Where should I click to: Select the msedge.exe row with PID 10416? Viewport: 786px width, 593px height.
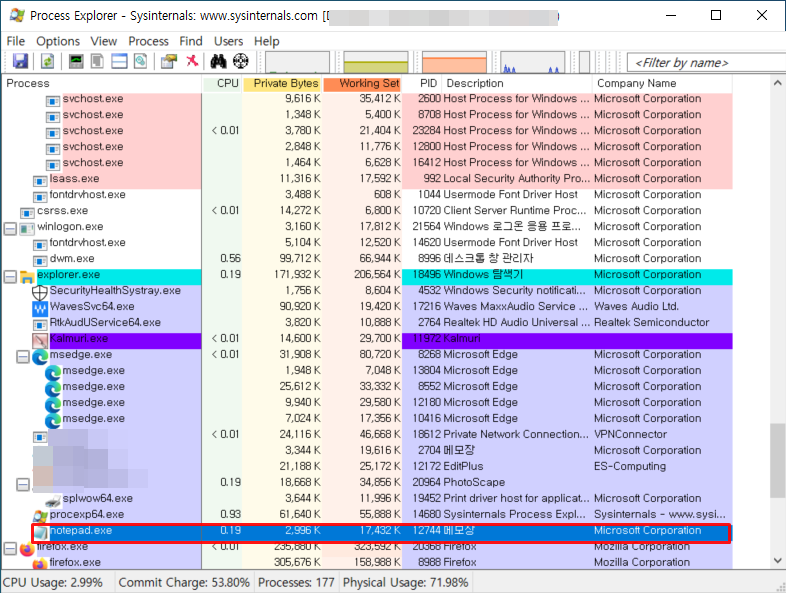(367, 419)
